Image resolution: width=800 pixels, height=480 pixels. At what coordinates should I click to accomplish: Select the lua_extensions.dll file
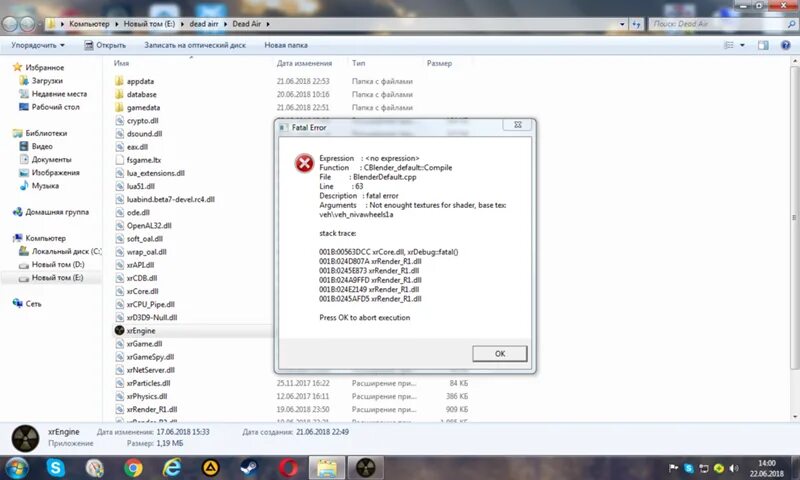click(x=156, y=173)
